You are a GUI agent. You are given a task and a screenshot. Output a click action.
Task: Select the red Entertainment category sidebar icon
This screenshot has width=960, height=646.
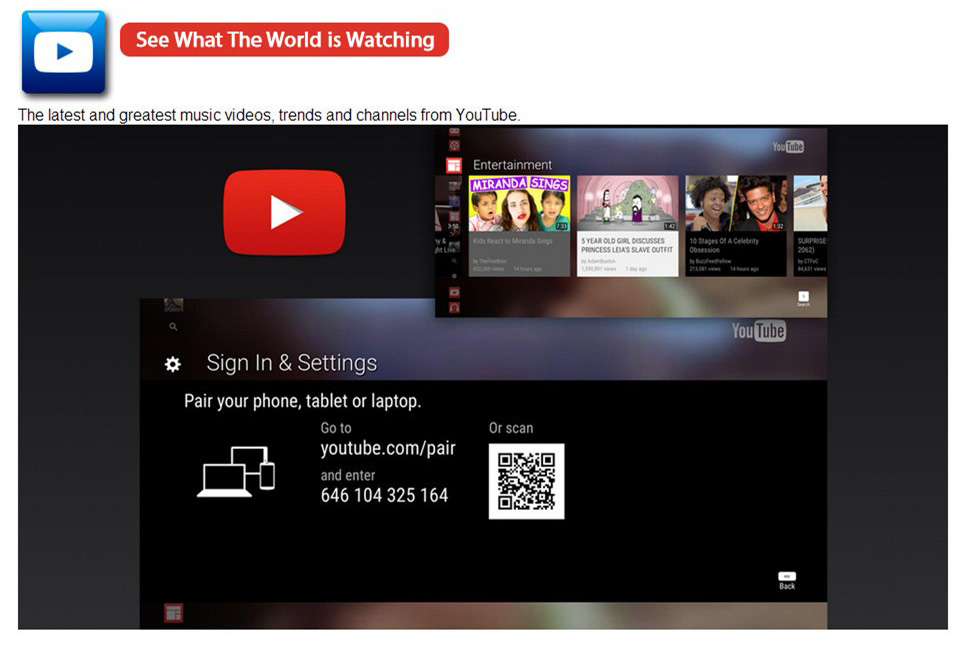tap(453, 165)
